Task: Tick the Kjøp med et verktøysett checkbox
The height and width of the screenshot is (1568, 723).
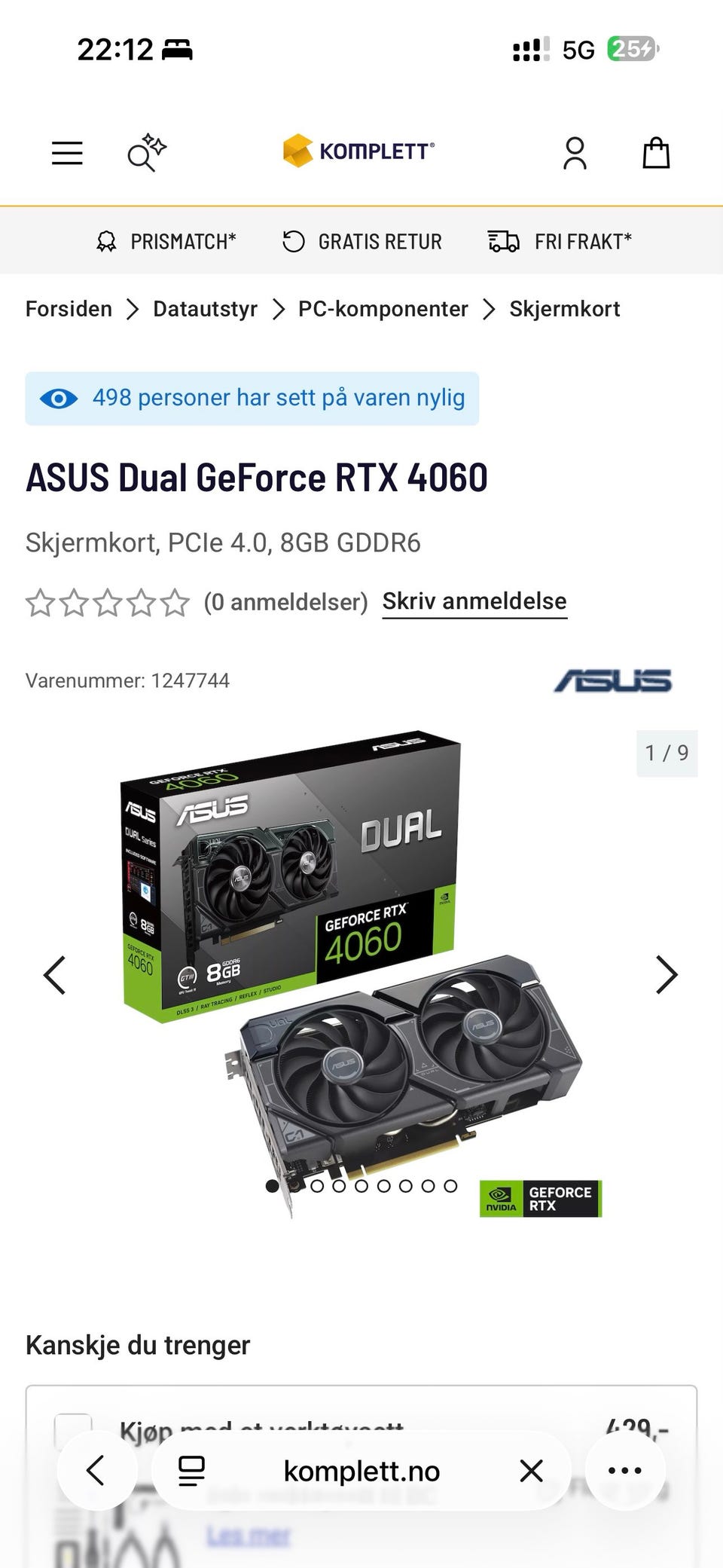Action: pos(73,1432)
